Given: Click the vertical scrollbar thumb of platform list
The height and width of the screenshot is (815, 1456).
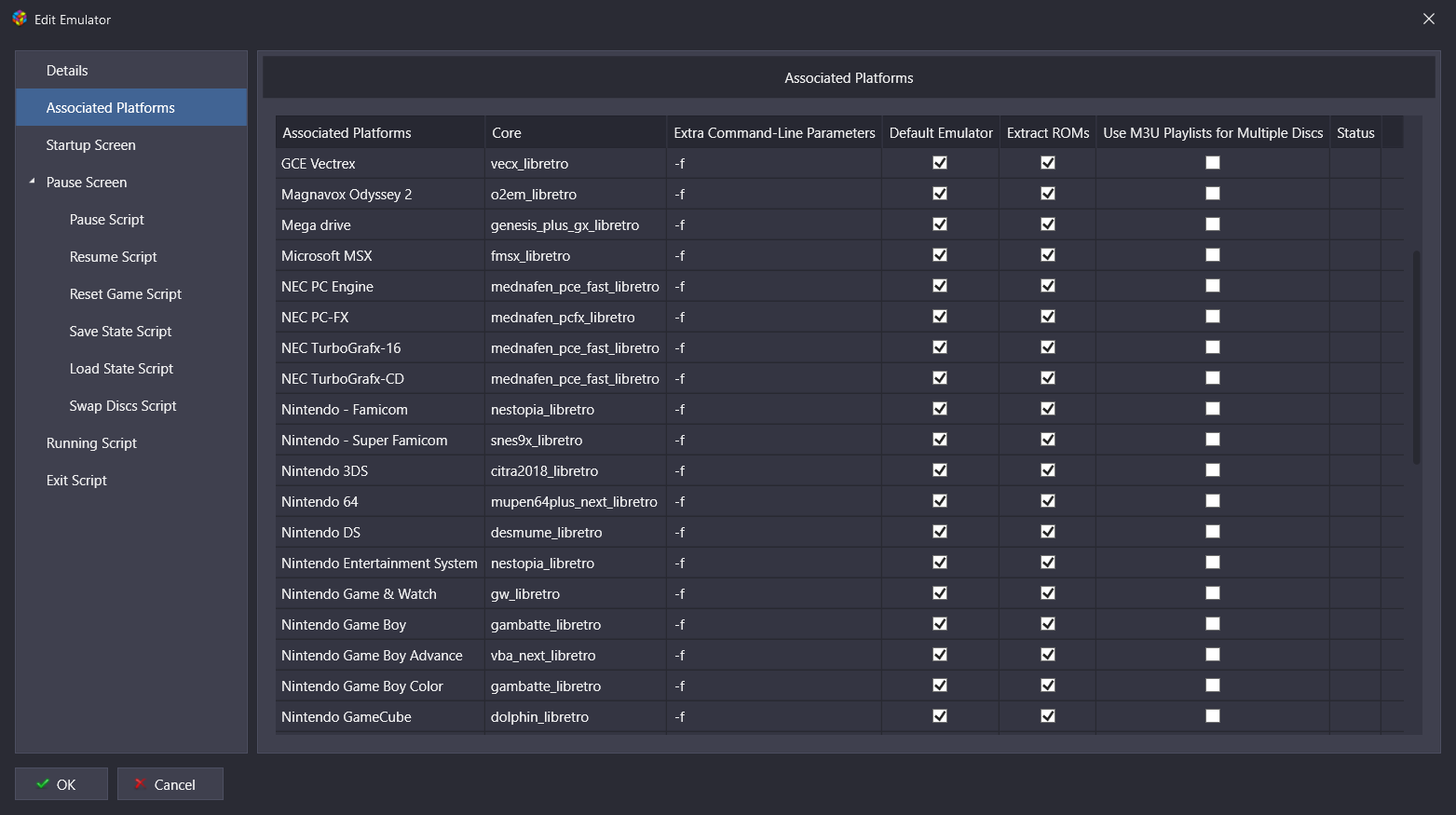Looking at the screenshot, I should 1416,358.
